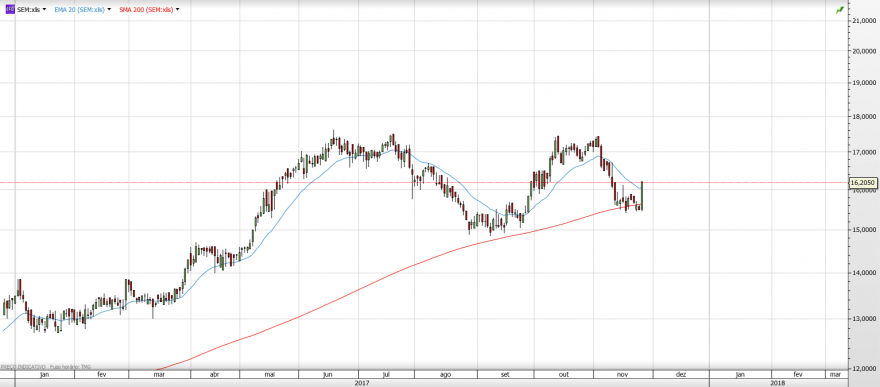Image resolution: width=880 pixels, height=387 pixels.
Task: Click the 'ago' month label
Action: [x=446, y=374]
